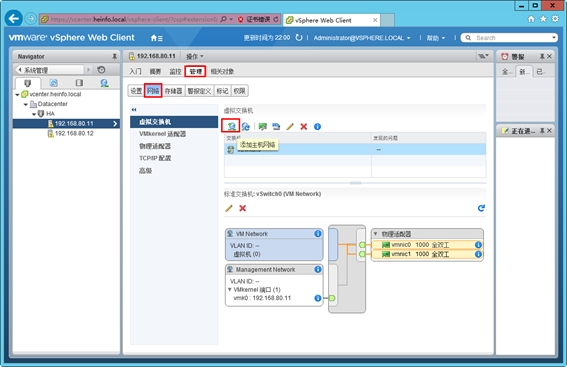This screenshot has width=567, height=367.
Task: Open browser favorites star icon
Action: coord(543,19)
